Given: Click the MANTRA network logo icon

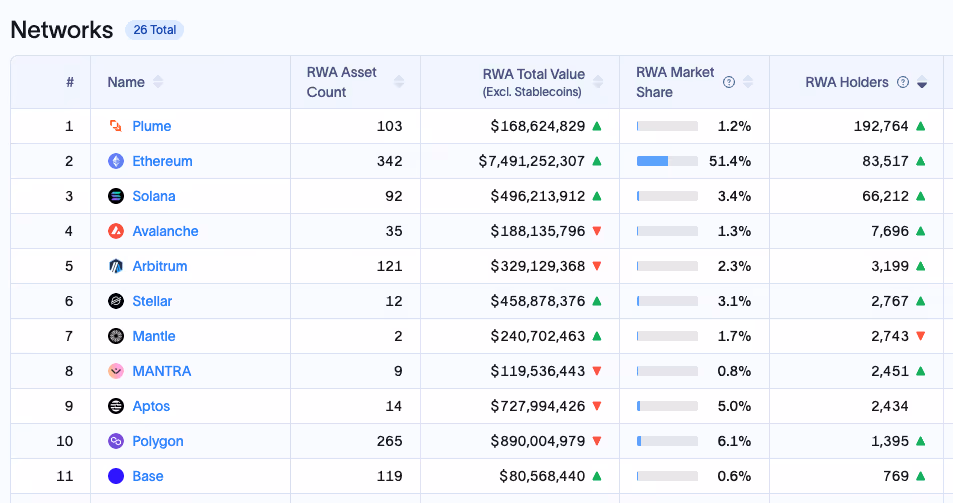Looking at the screenshot, I should coord(115,371).
